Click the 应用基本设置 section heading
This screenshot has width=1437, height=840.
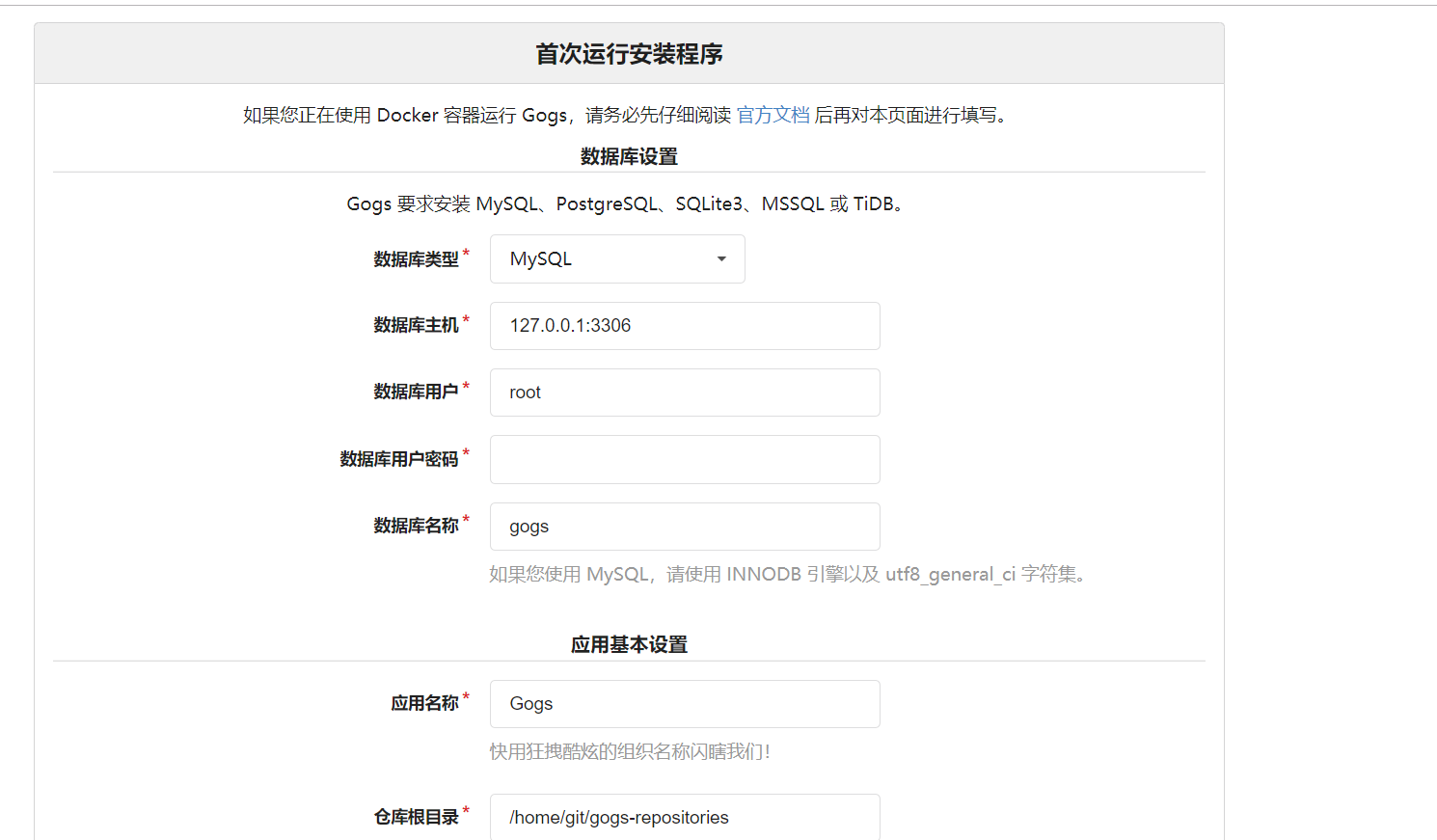tap(629, 644)
